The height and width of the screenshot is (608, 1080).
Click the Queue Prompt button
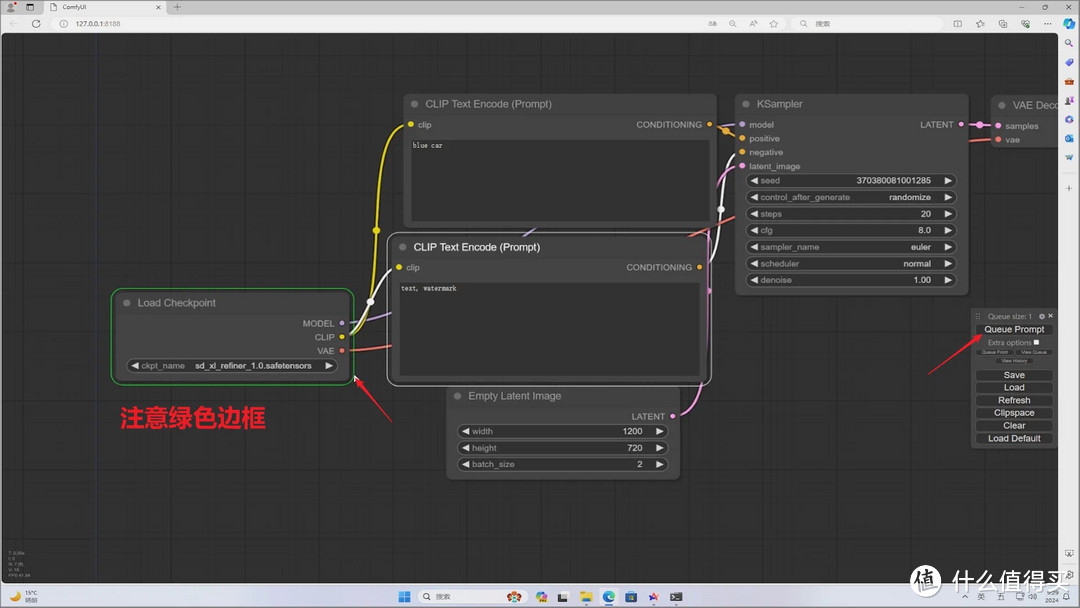click(x=1014, y=329)
